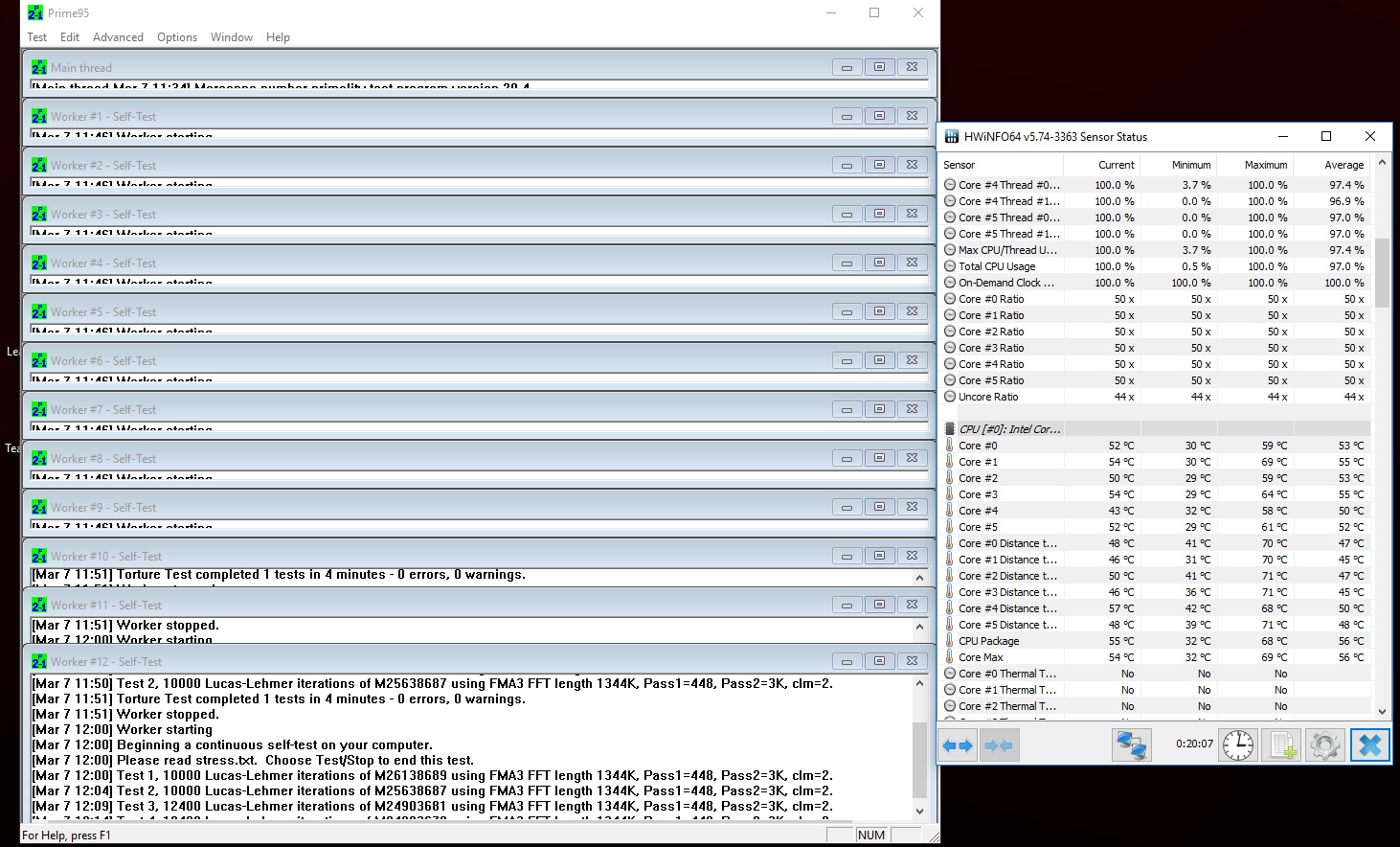The width and height of the screenshot is (1400, 847).
Task: Click the Maximum column header in HWiNFO
Action: point(1255,165)
